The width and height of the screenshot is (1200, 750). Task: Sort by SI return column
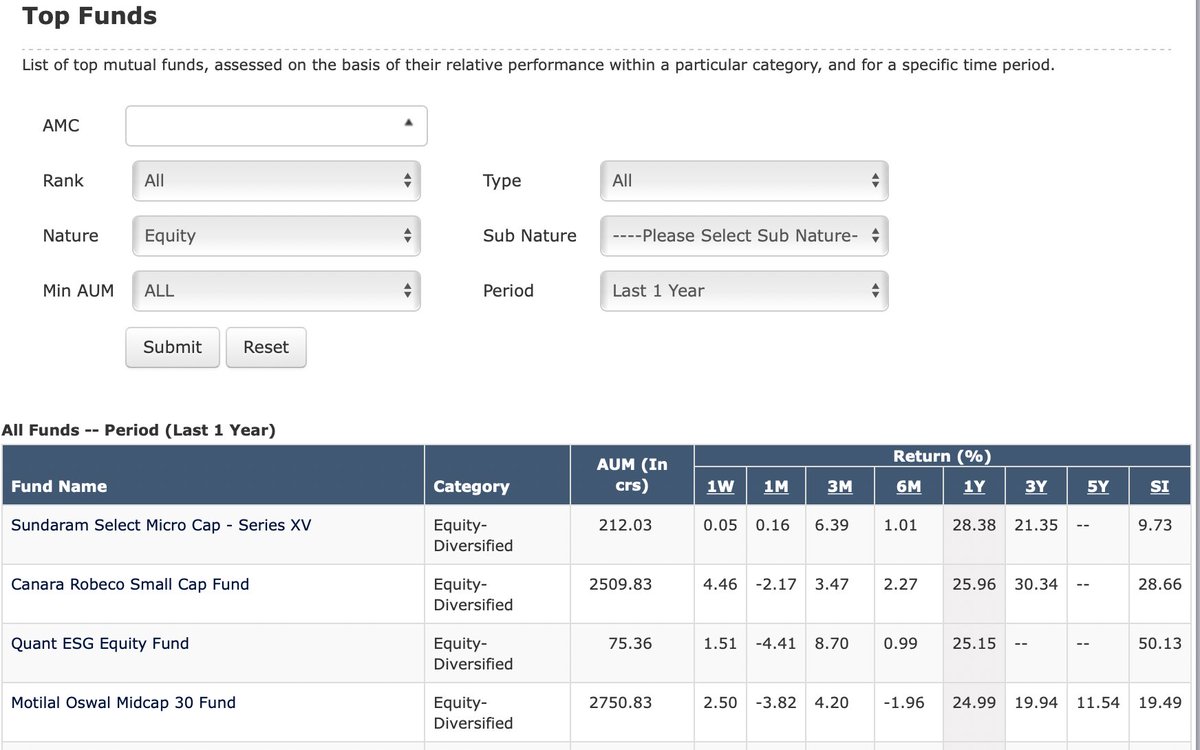[1160, 486]
